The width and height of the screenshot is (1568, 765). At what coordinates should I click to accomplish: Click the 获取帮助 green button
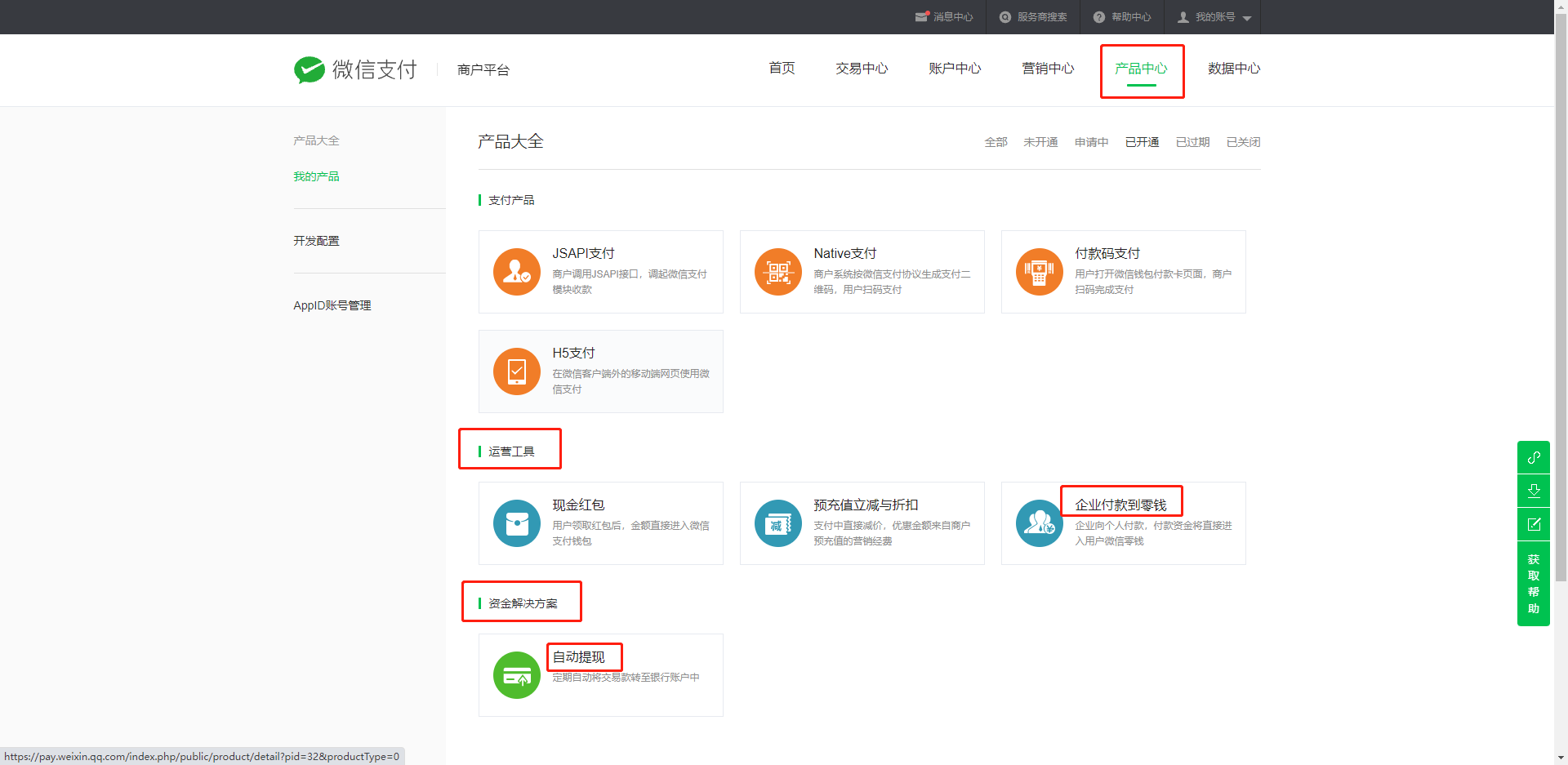point(1534,584)
